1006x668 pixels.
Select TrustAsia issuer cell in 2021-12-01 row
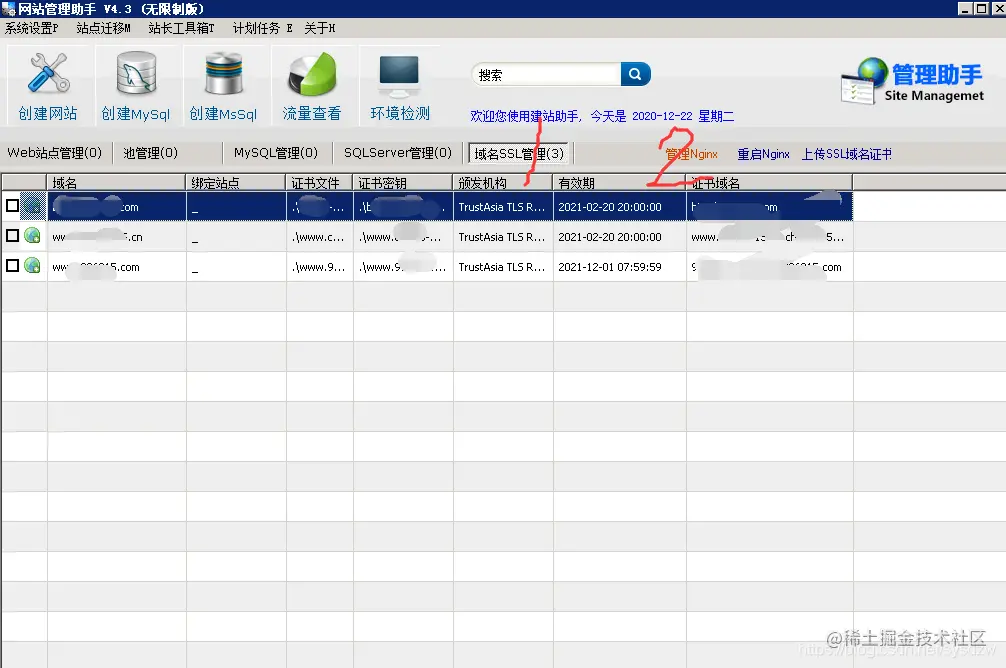[x=503, y=267]
